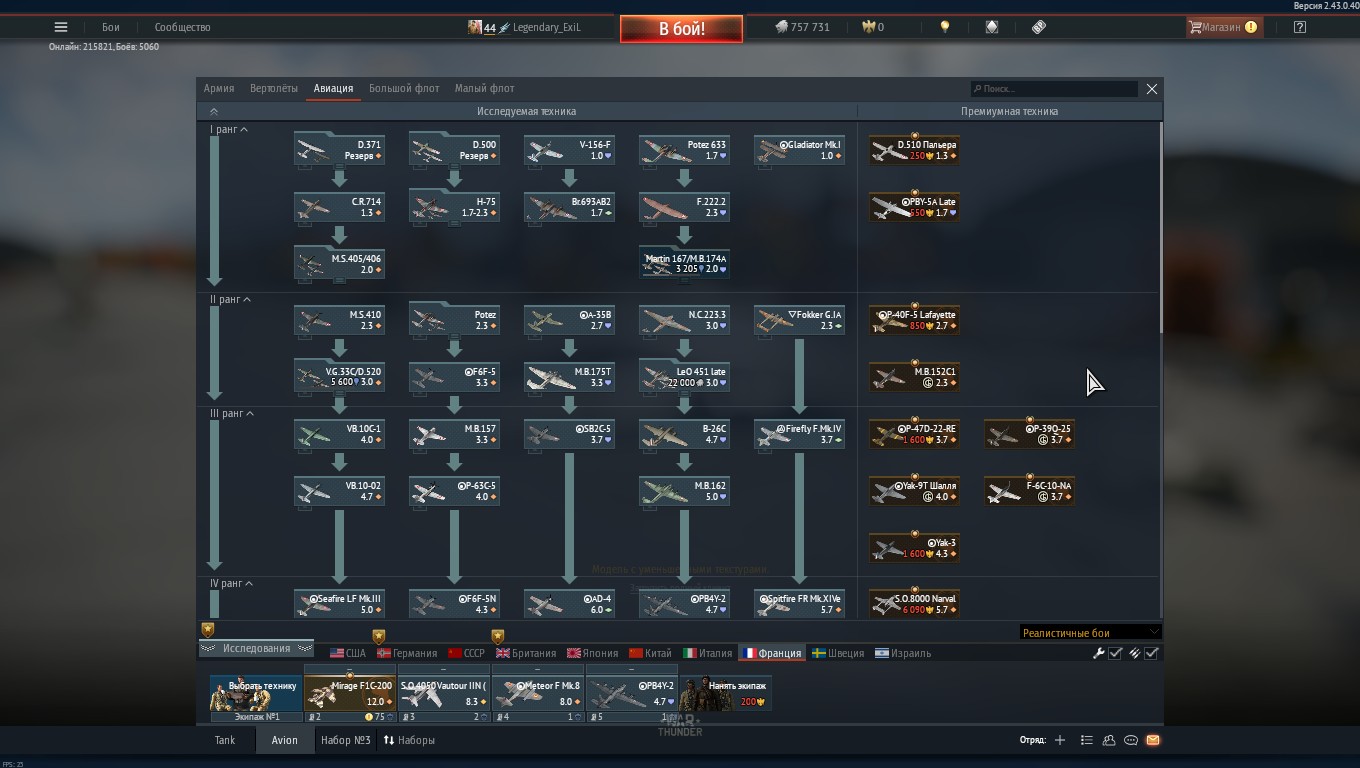Image resolution: width=1360 pixels, height=768 pixels.
Task: Select the P-39Q-25 aircraft
Action: (1029, 434)
